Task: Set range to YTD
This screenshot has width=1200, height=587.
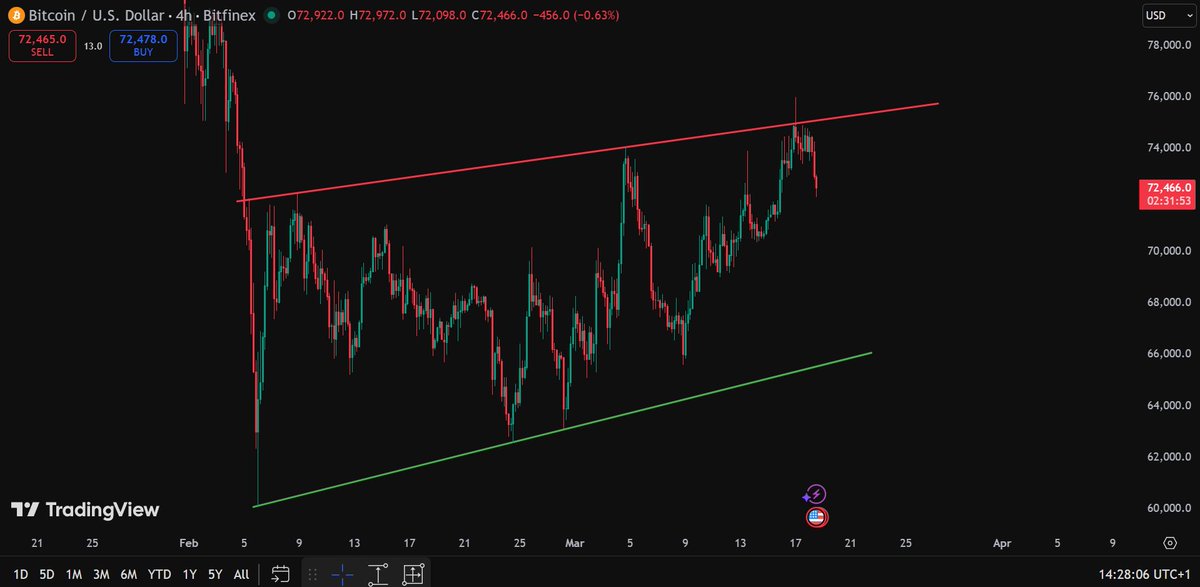Action: point(159,574)
